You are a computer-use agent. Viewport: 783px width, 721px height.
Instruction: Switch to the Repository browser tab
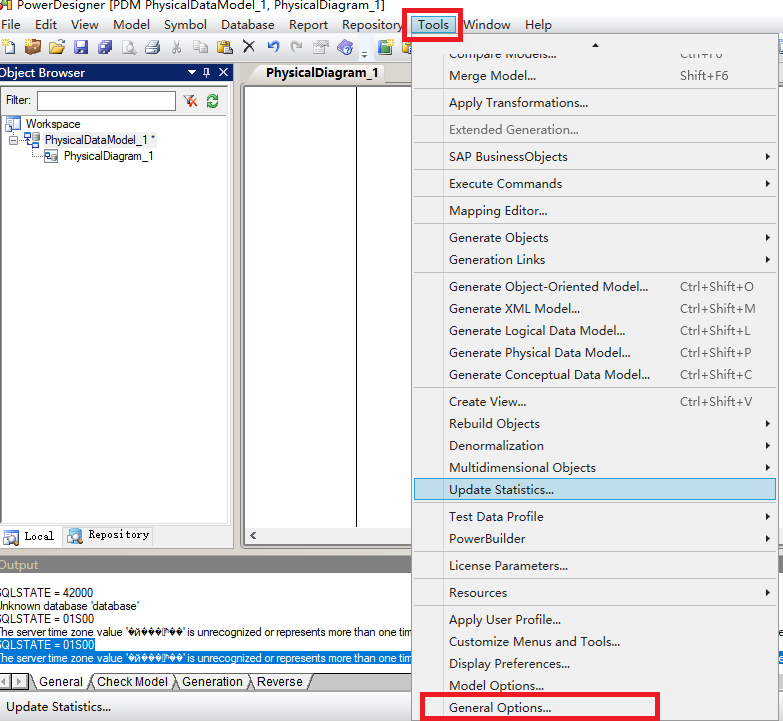coord(108,535)
